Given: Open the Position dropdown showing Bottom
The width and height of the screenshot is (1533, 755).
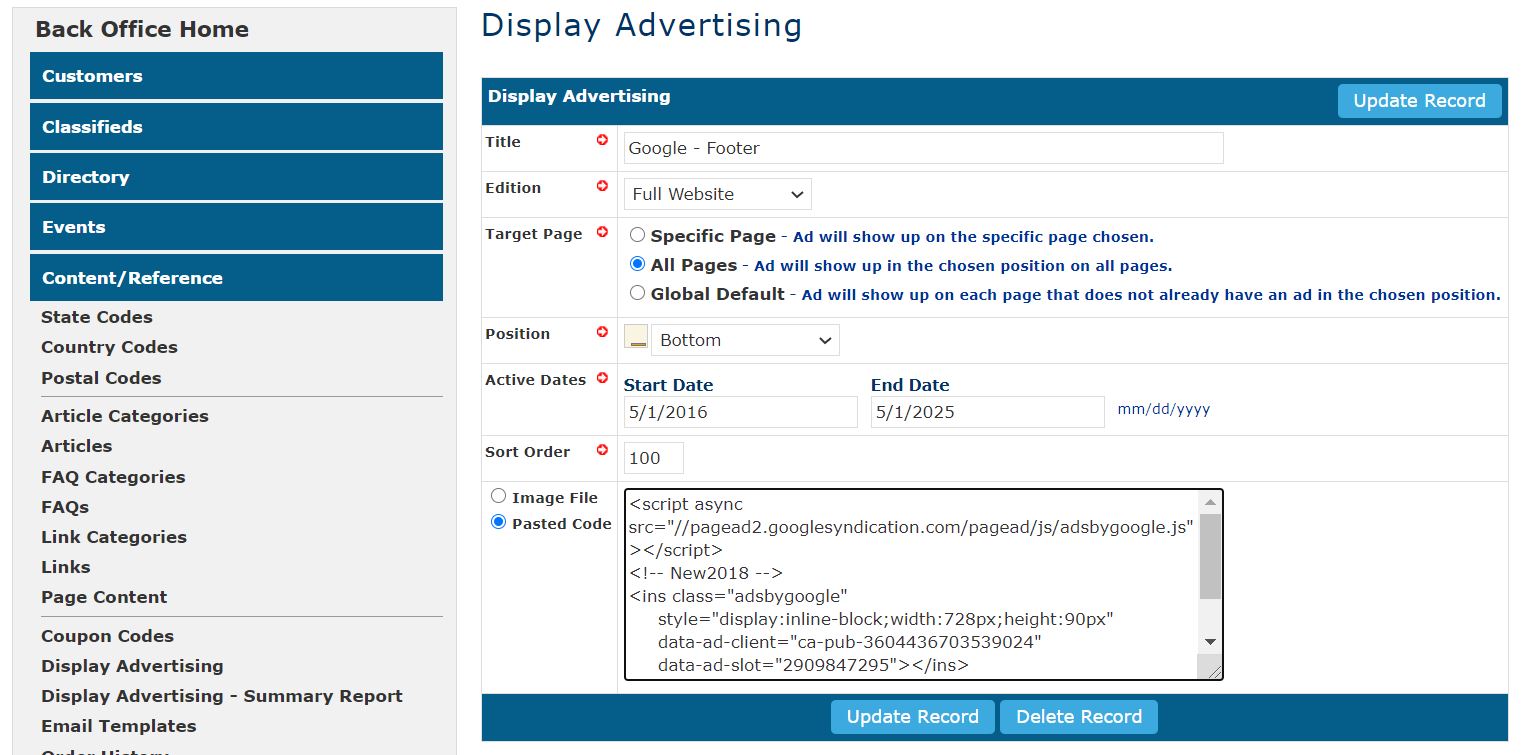Looking at the screenshot, I should [745, 340].
